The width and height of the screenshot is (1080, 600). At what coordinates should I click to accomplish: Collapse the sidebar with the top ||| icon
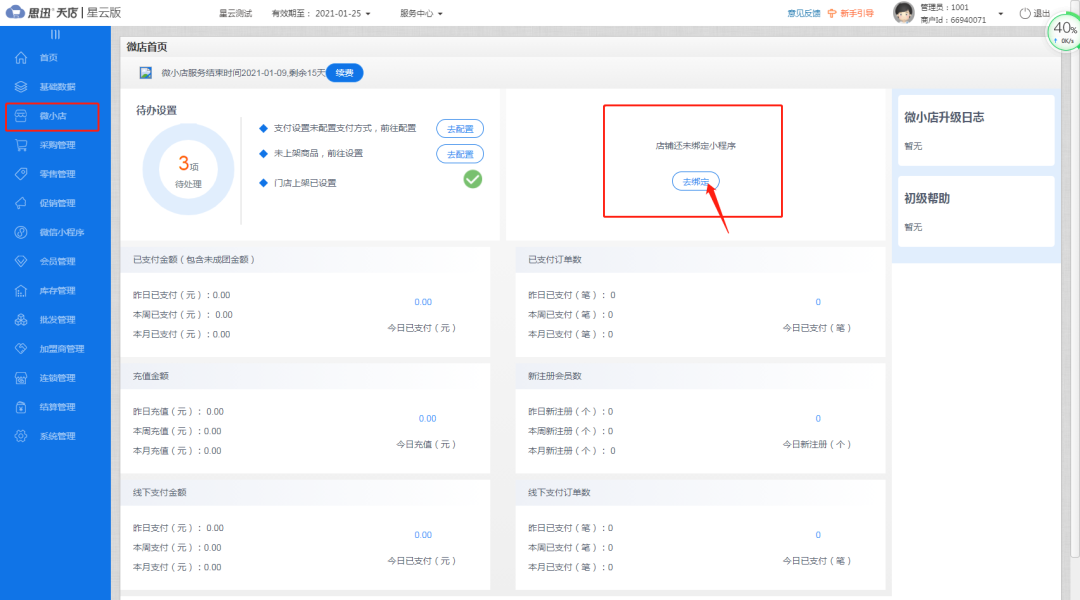pyautogui.click(x=55, y=33)
